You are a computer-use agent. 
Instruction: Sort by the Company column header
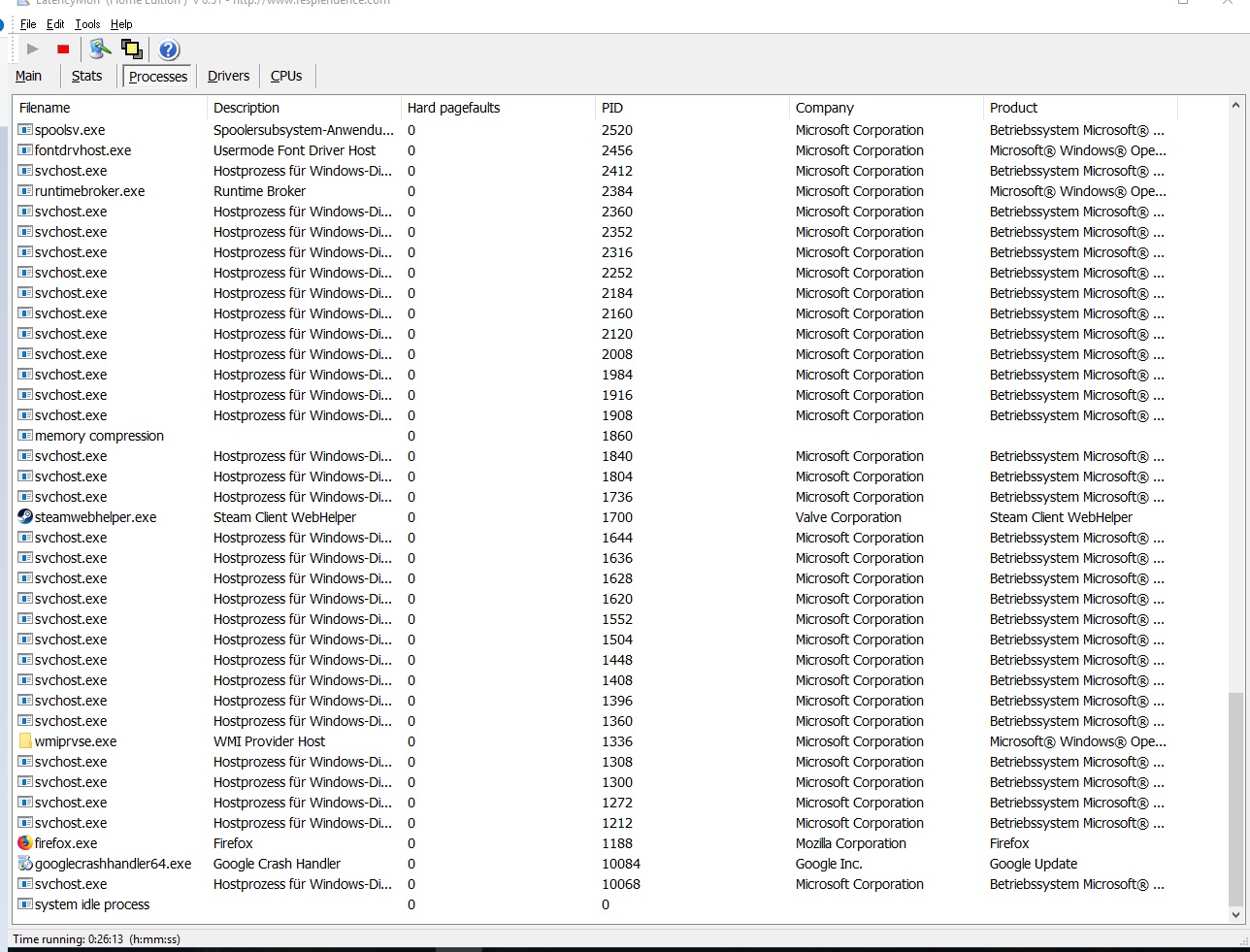[886, 108]
